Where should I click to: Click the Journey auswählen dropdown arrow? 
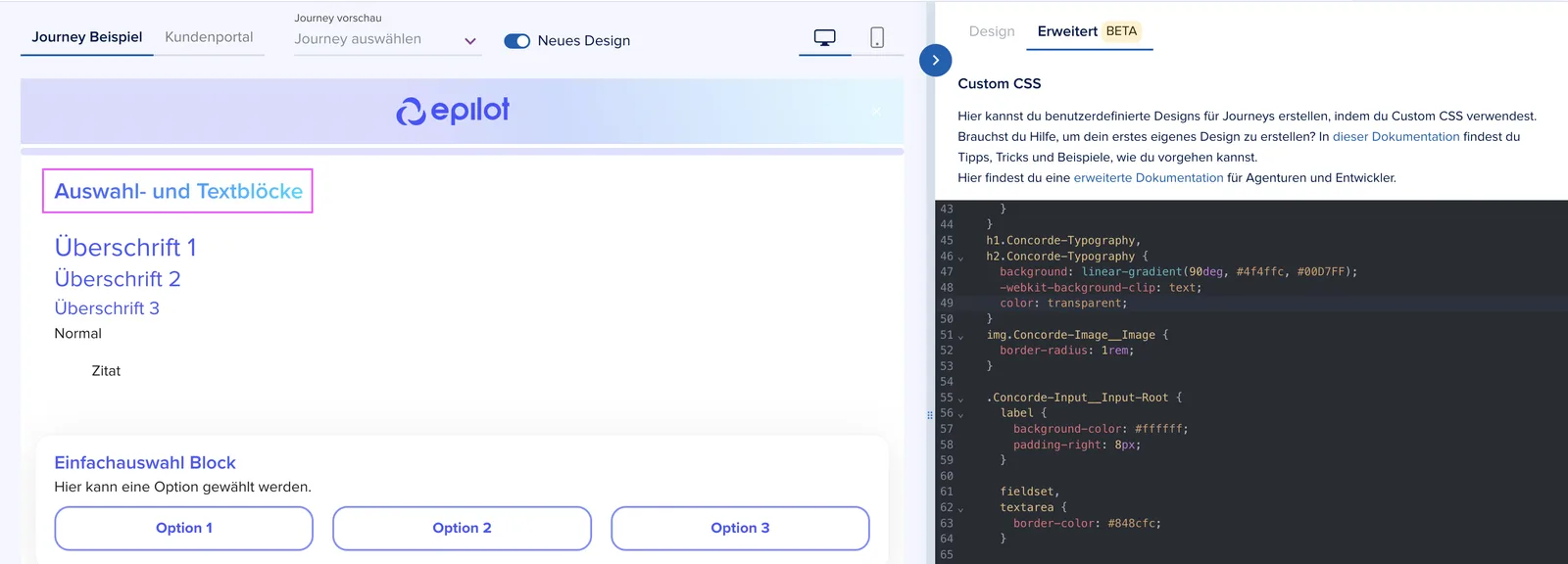point(470,41)
